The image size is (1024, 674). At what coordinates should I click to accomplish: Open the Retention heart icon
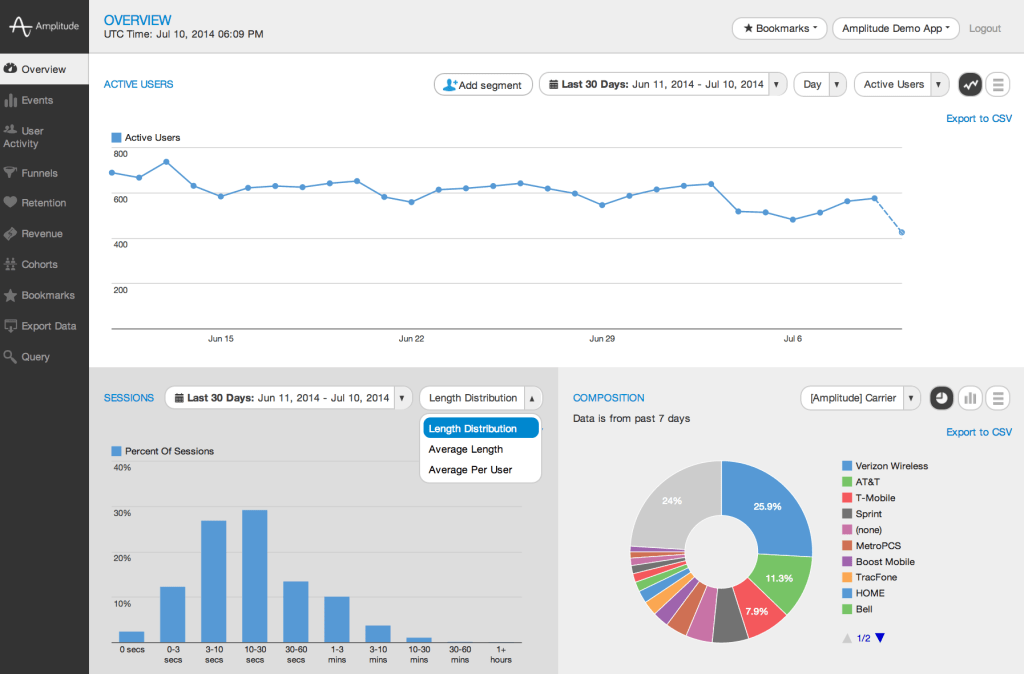11,203
